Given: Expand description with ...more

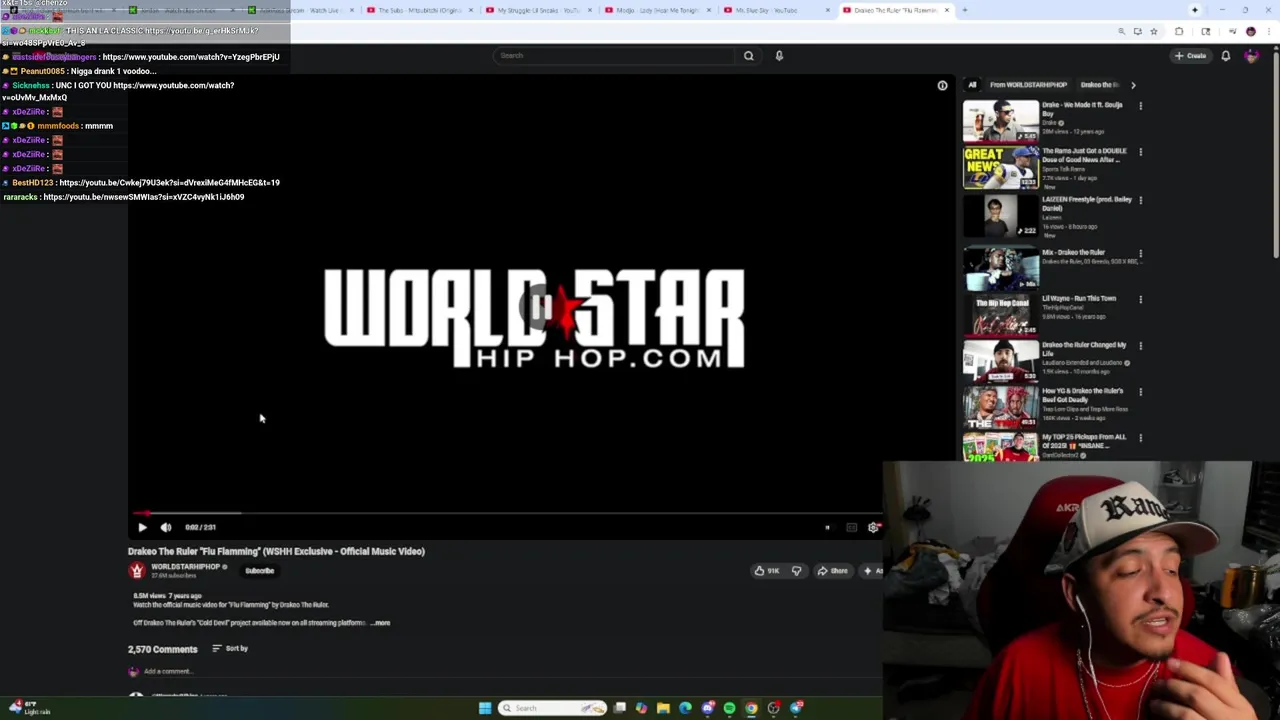Looking at the screenshot, I should [x=381, y=623].
